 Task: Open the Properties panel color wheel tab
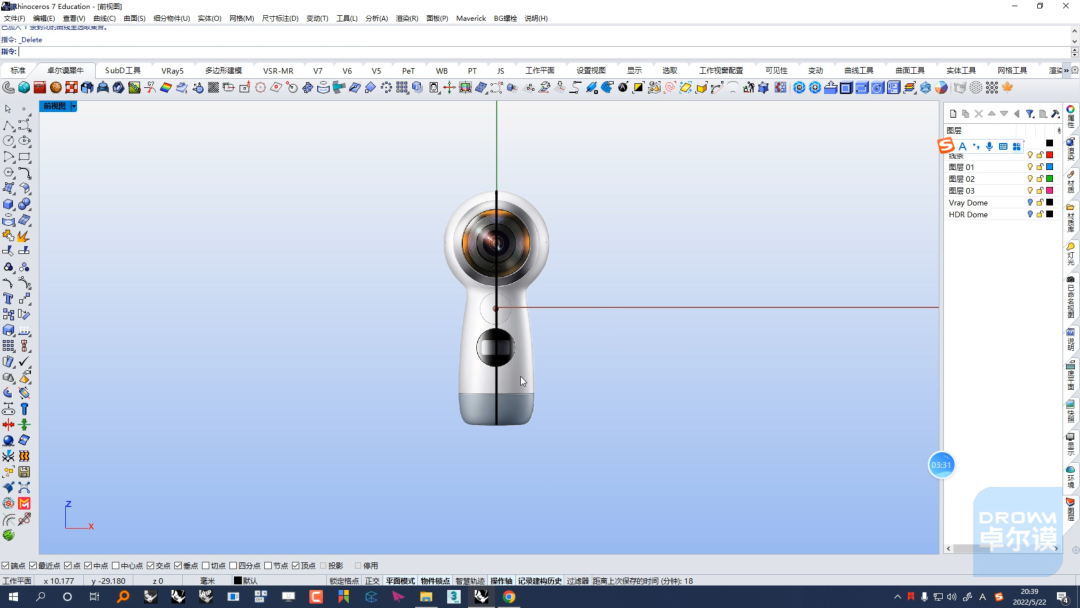tap(1070, 109)
